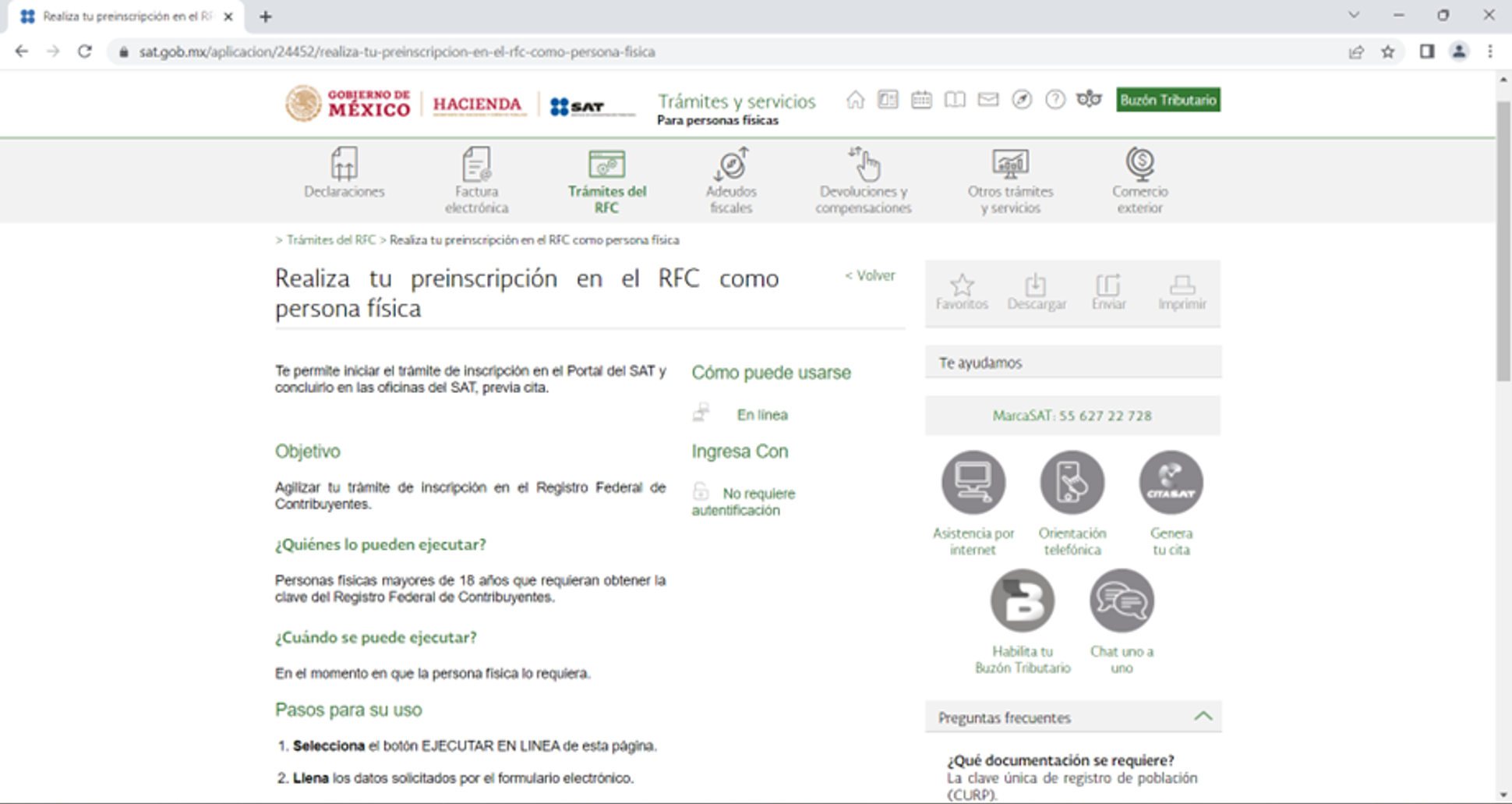
Task: Click the envelope mail icon
Action: click(x=987, y=100)
